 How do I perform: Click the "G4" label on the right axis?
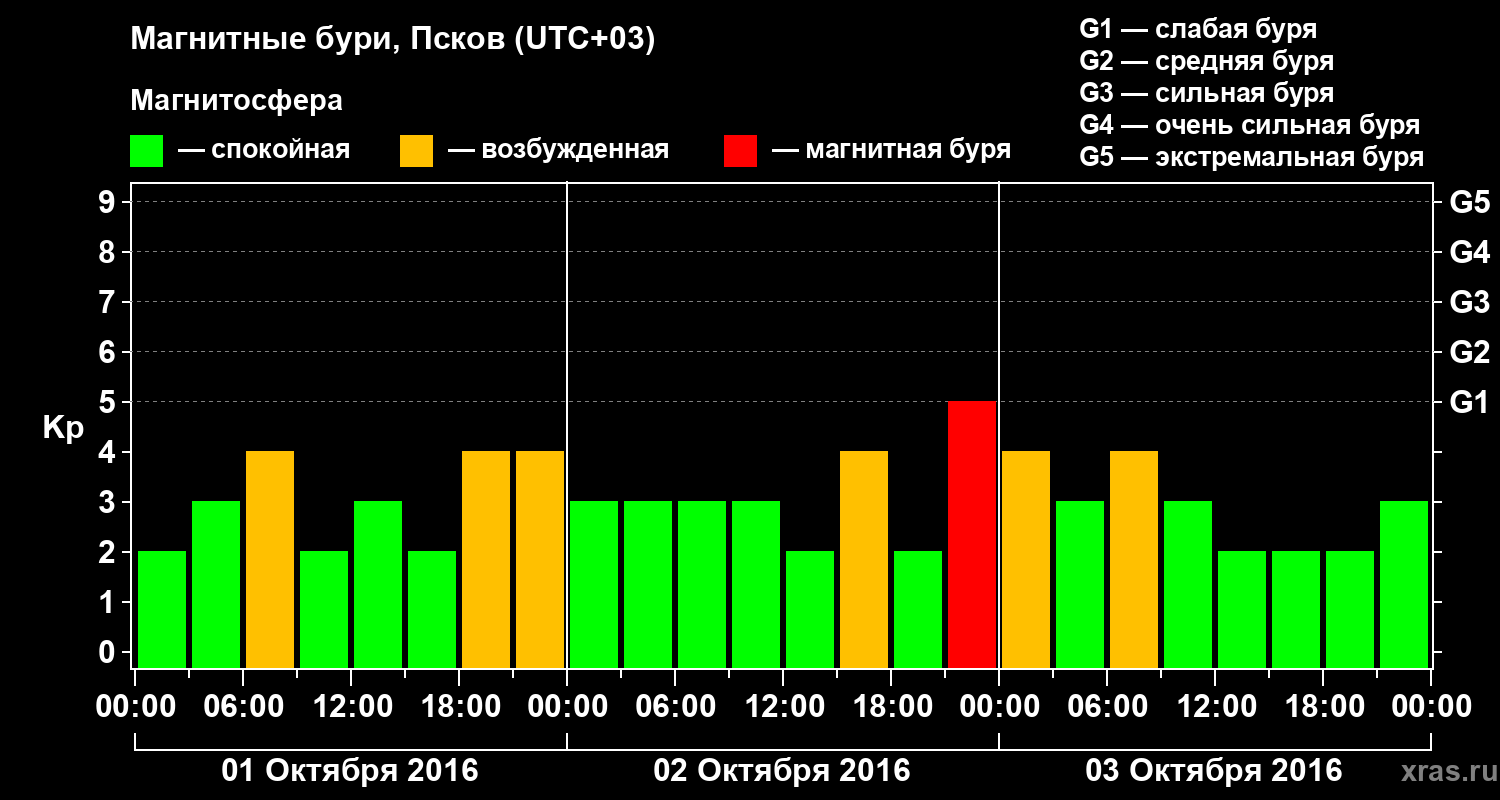point(1469,252)
